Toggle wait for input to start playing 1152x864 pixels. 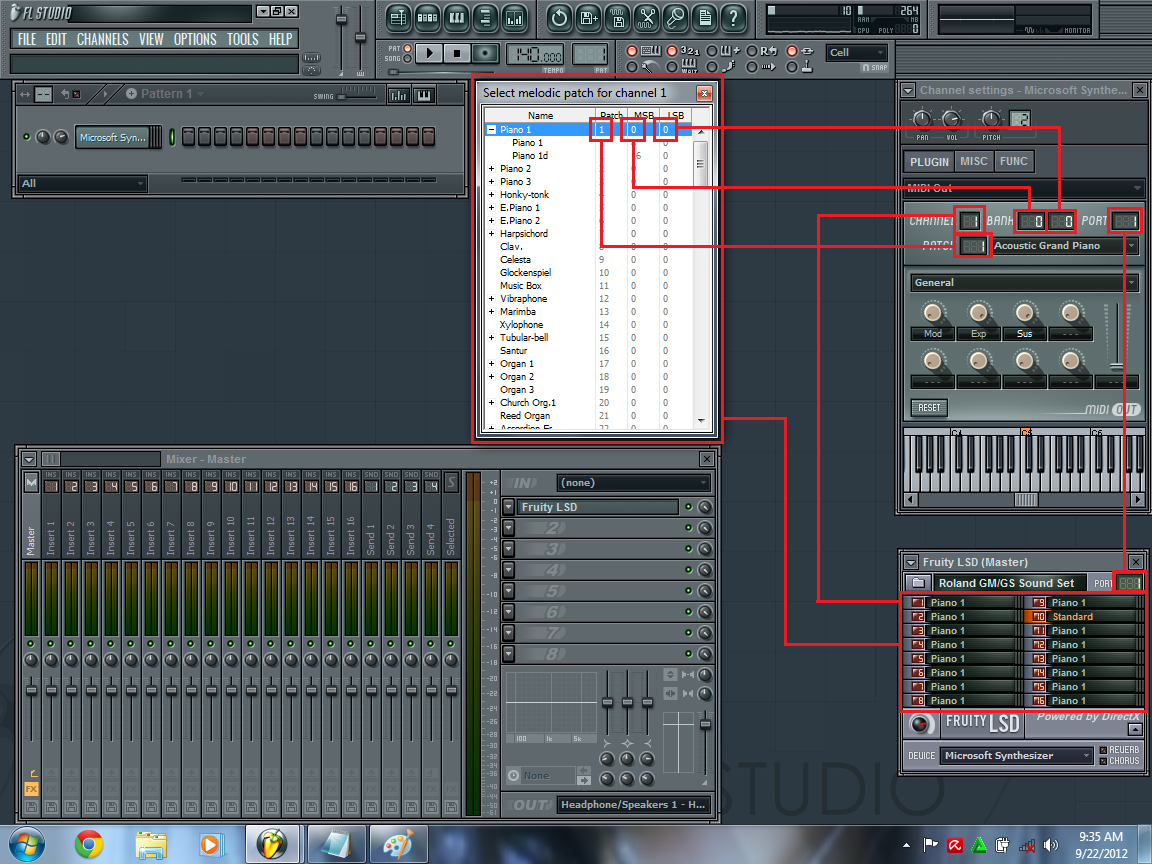[672, 67]
